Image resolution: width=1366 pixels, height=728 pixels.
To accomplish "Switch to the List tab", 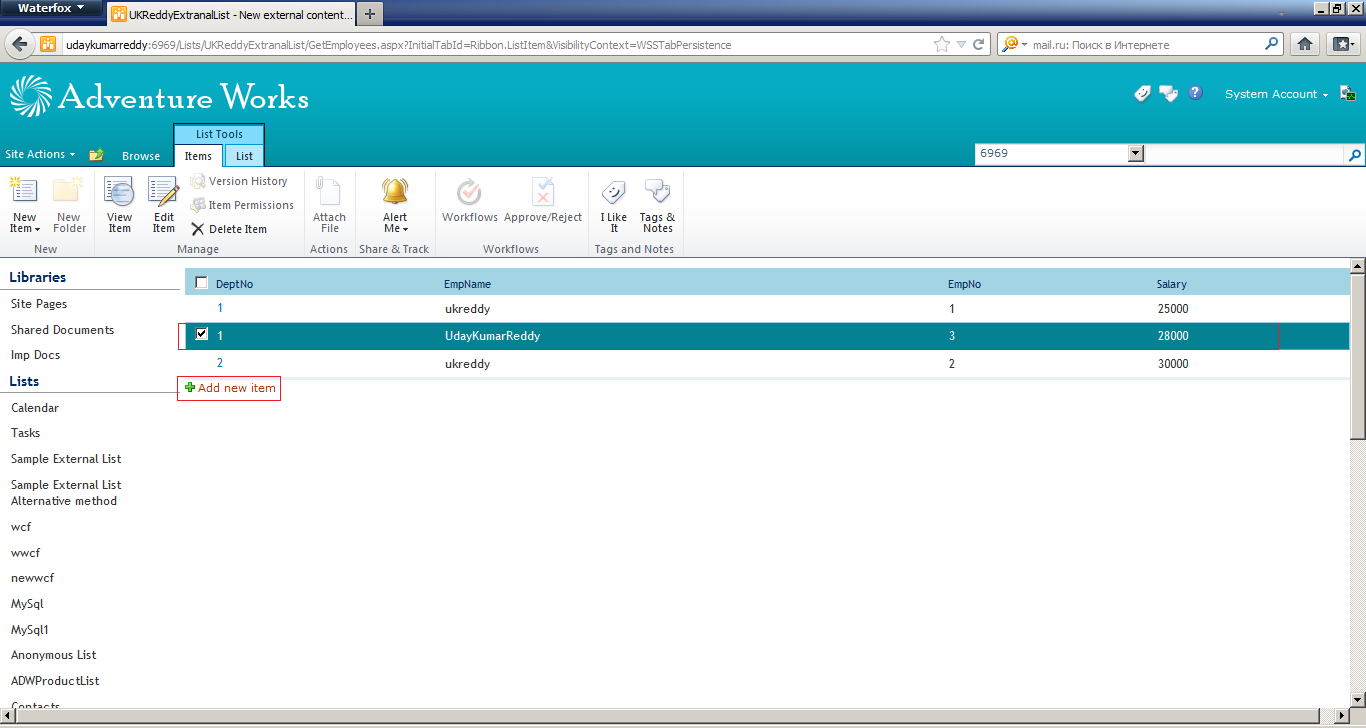I will 243,156.
